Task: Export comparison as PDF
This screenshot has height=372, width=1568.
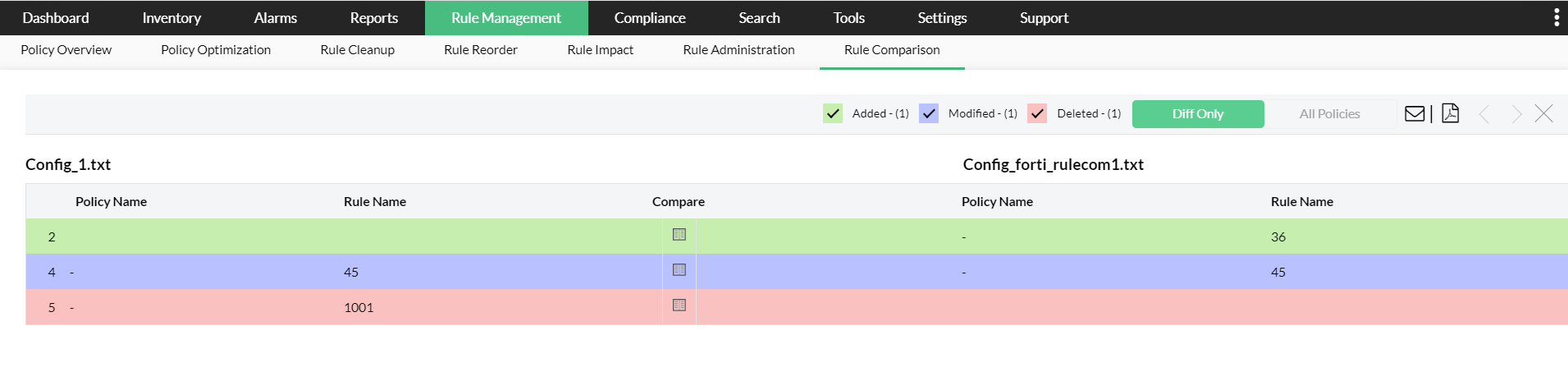Action: tap(1450, 113)
